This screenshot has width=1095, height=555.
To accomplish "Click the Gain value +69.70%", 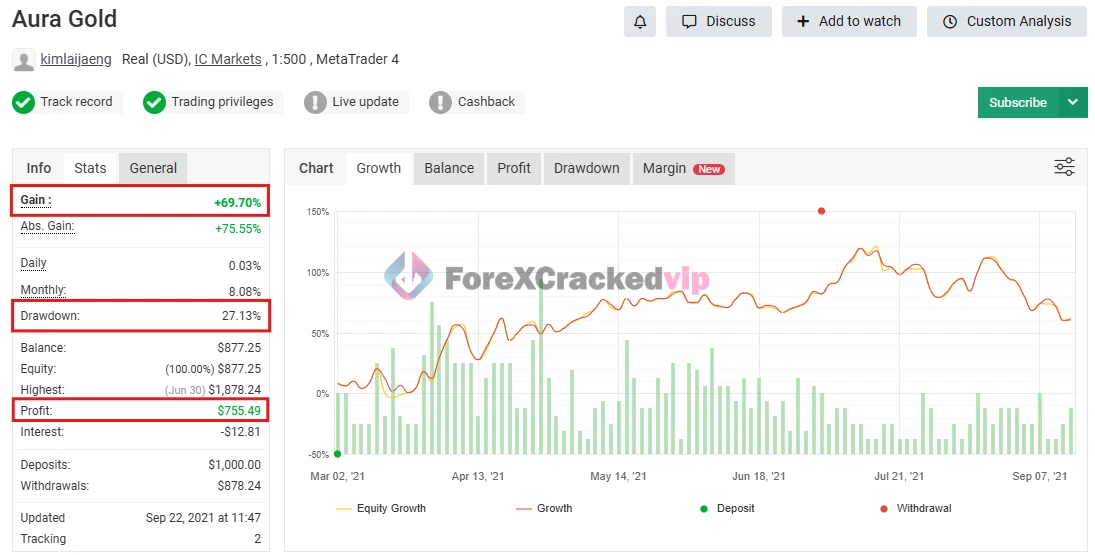I will point(237,203).
